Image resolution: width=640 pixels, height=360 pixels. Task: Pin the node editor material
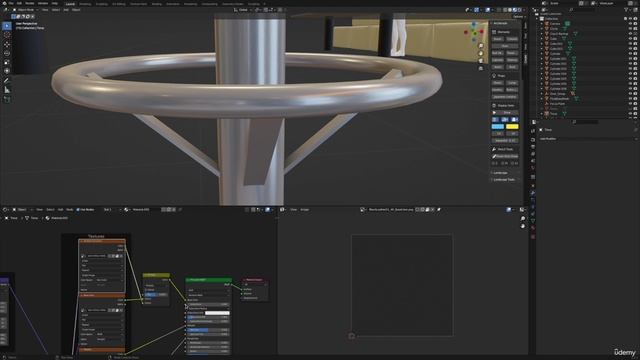[180, 209]
